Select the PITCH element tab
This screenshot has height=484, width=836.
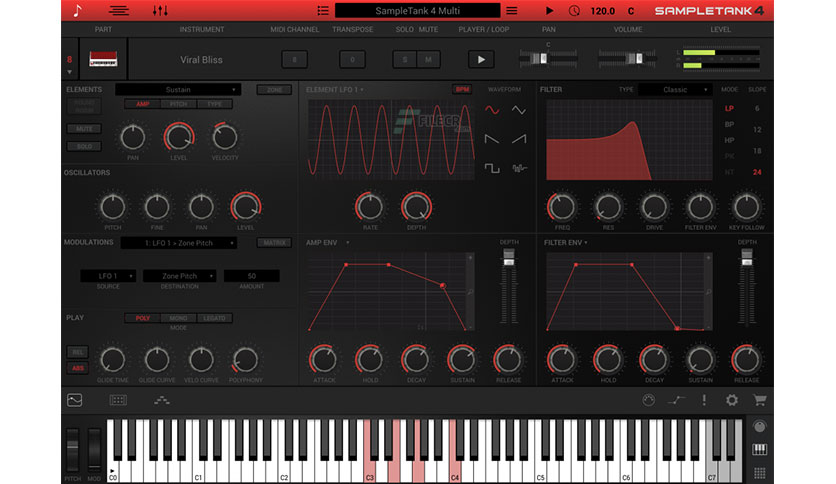pyautogui.click(x=179, y=104)
